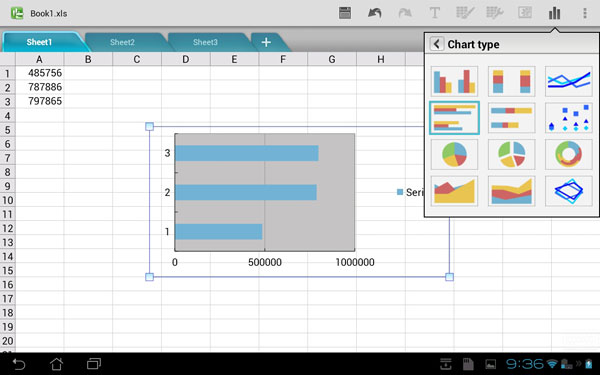
Task: Tap the chart bar icon in toolbar
Action: click(554, 13)
